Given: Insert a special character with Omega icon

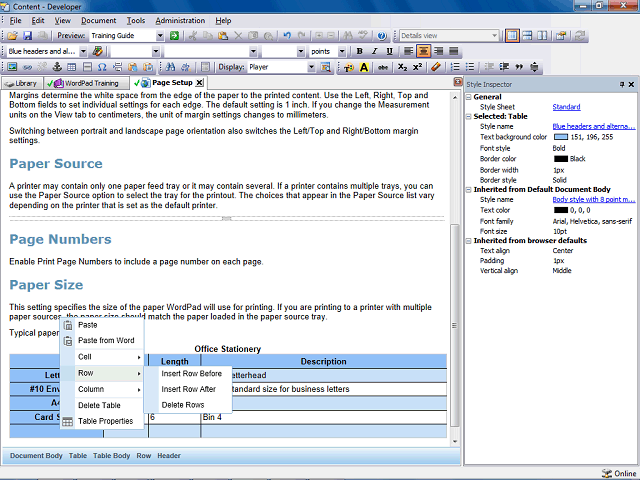Looking at the screenshot, I should click(x=102, y=67).
